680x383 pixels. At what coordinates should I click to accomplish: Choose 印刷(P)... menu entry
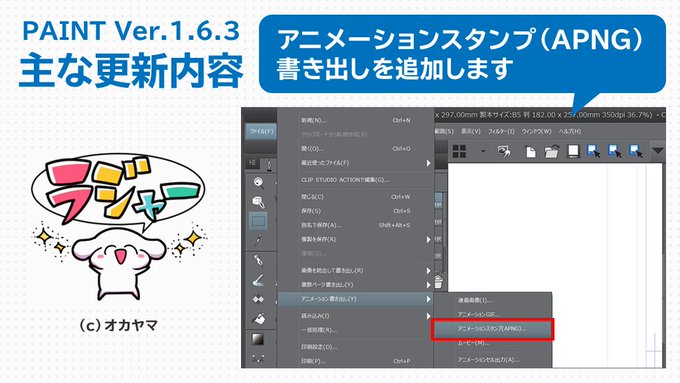point(356,361)
